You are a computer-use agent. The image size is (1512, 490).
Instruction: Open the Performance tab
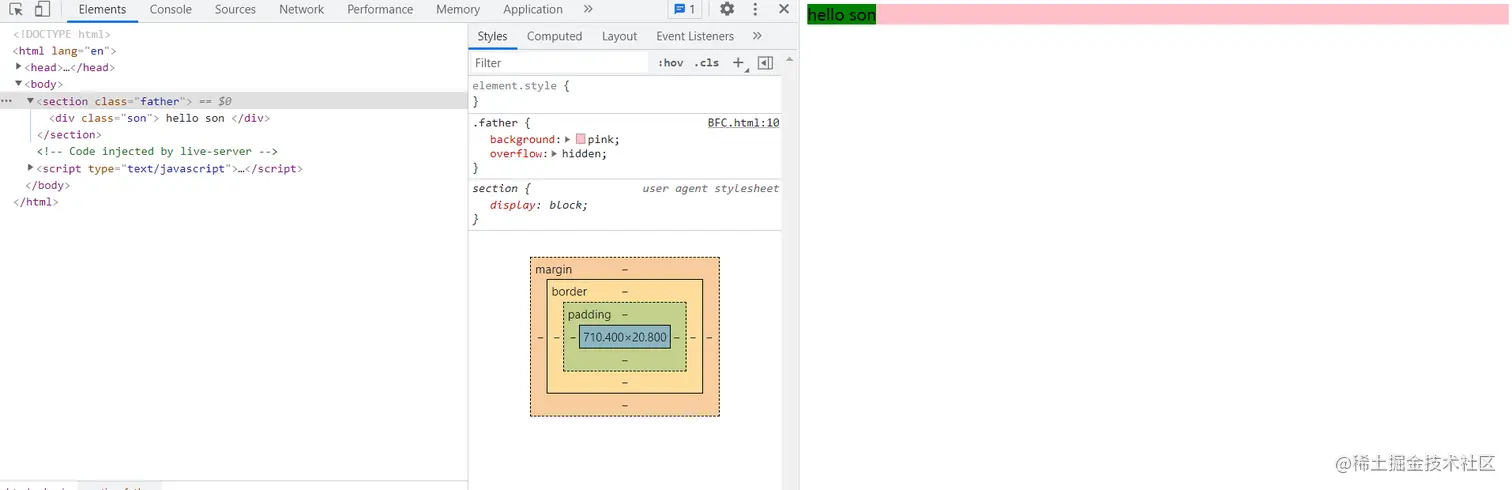tap(380, 10)
